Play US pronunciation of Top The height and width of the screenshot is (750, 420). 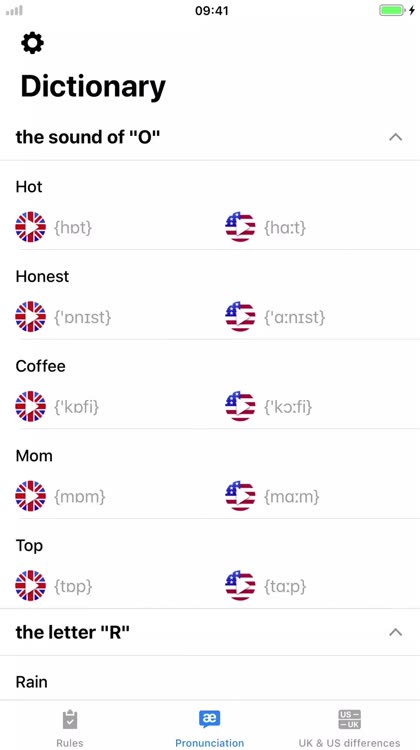(x=240, y=585)
